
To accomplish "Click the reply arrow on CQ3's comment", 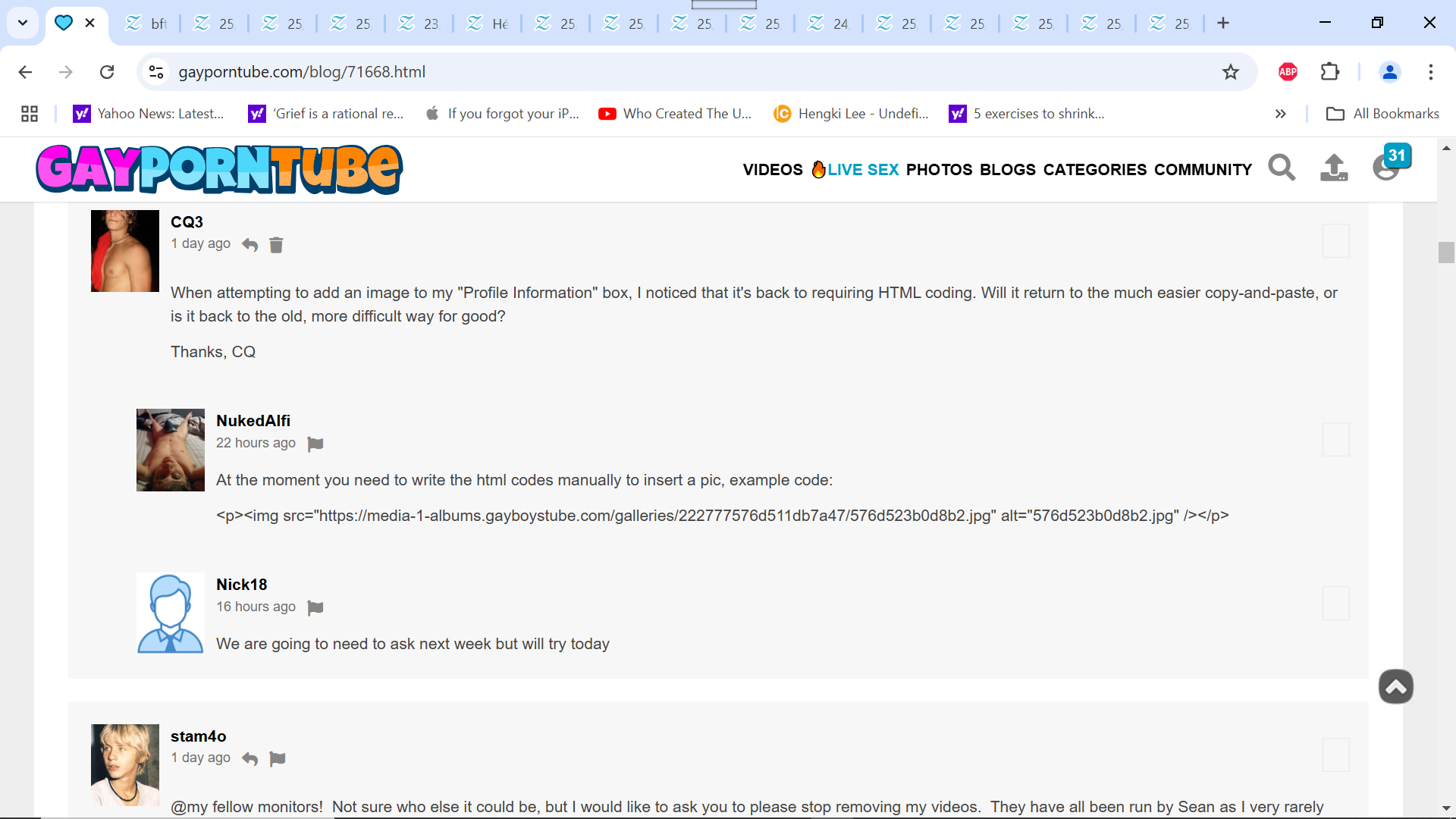I will coord(249,245).
